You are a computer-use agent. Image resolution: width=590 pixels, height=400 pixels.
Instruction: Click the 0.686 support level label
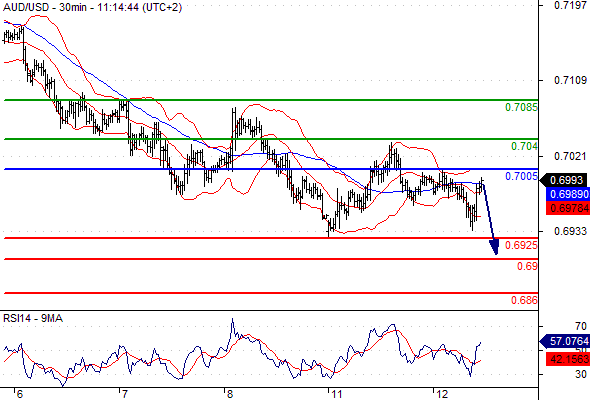(x=524, y=300)
